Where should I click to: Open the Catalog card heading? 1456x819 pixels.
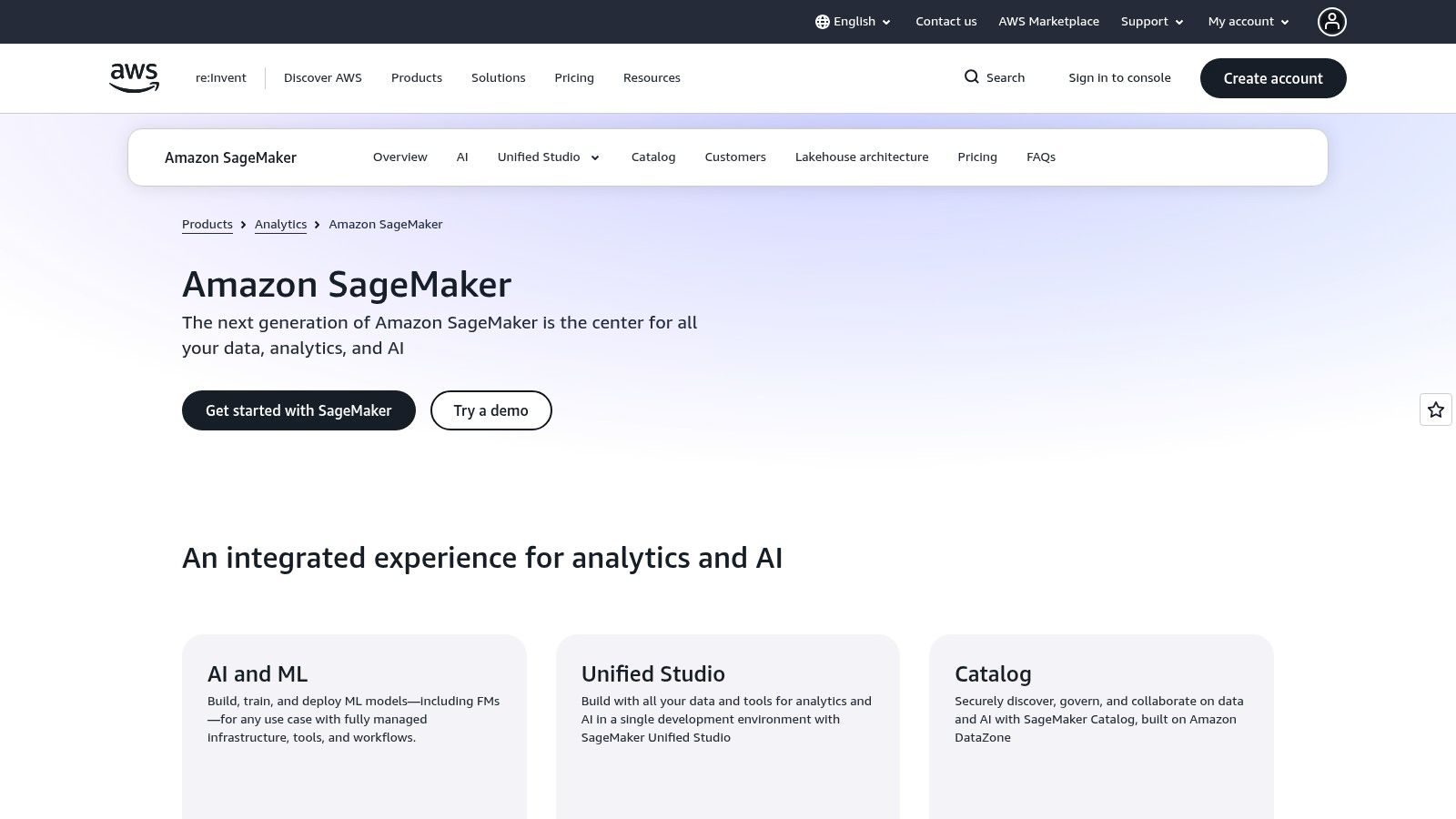coord(993,674)
